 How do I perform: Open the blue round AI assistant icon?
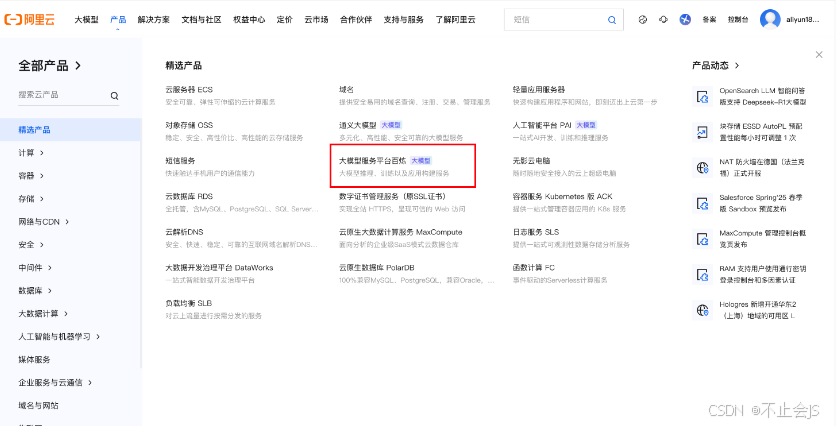coord(685,20)
